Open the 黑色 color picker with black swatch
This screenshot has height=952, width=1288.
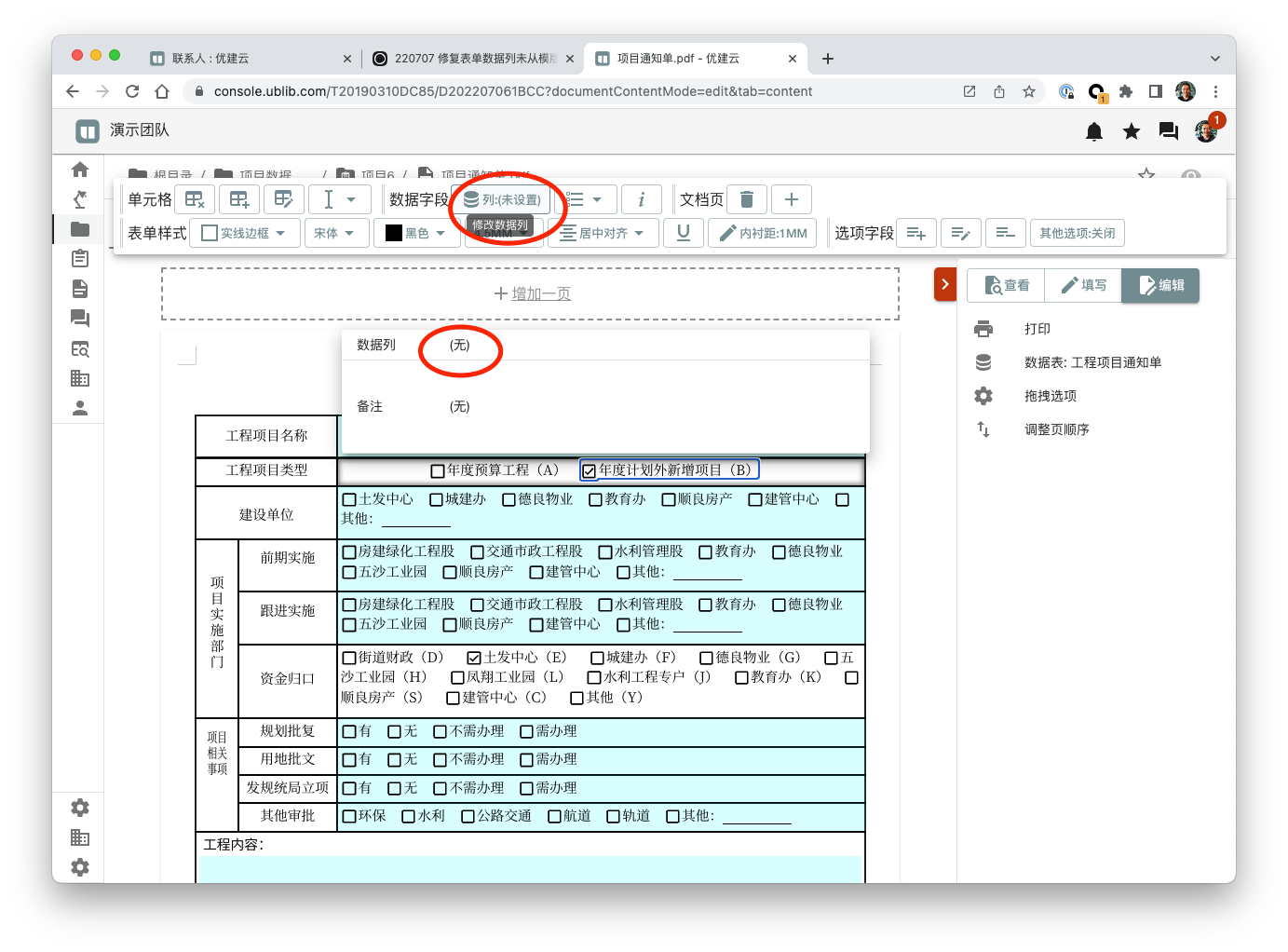pos(416,233)
